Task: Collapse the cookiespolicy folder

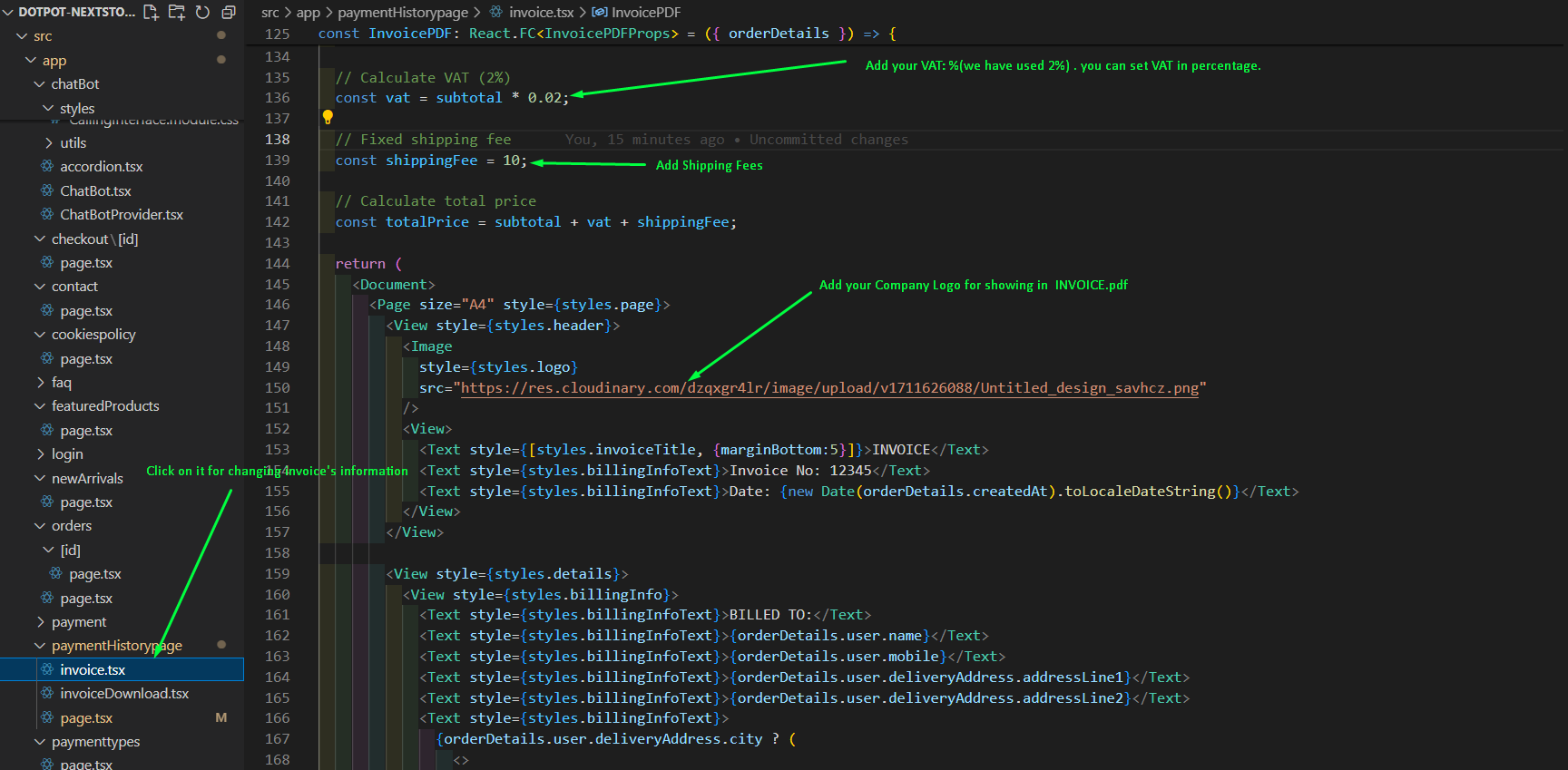Action: pyautogui.click(x=40, y=334)
